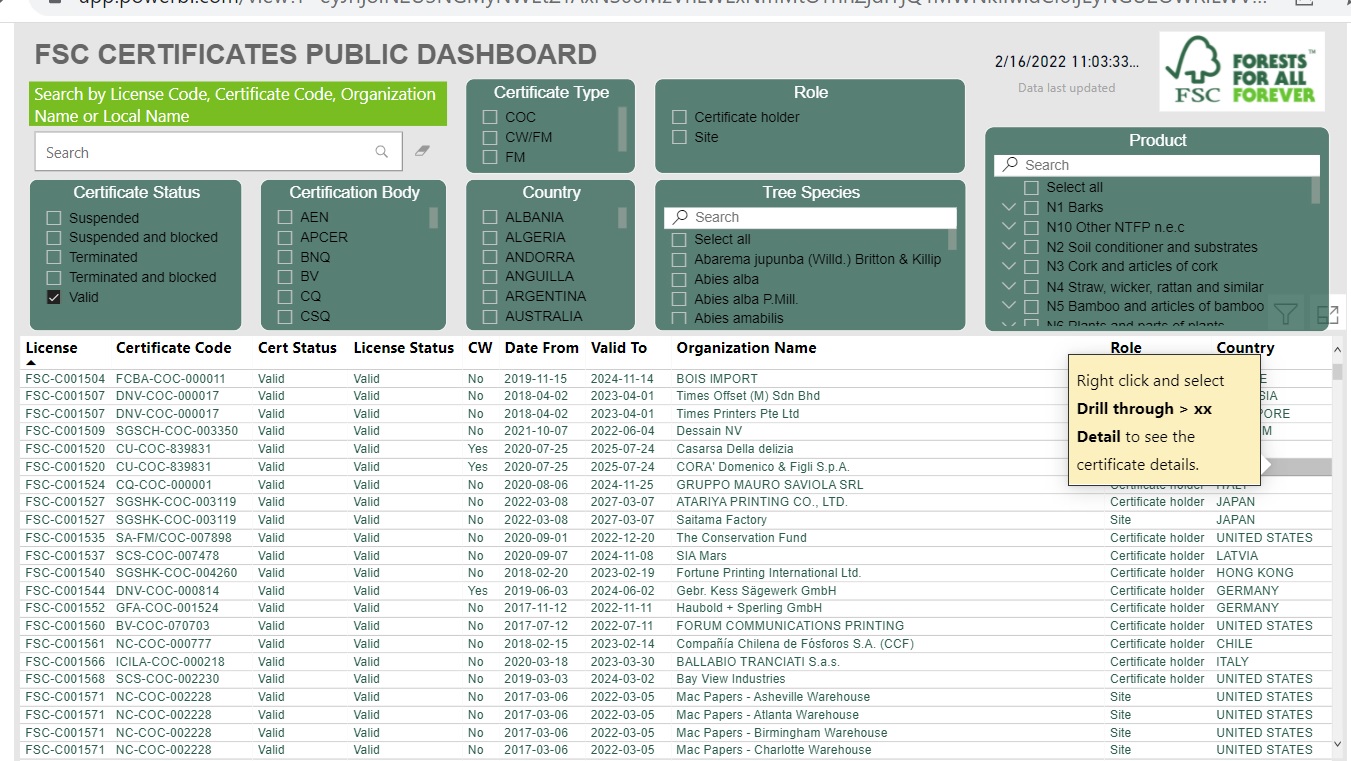Image resolution: width=1351 pixels, height=761 pixels.
Task: Expand the N10 Other NTFP n.e.c category
Action: point(1008,226)
